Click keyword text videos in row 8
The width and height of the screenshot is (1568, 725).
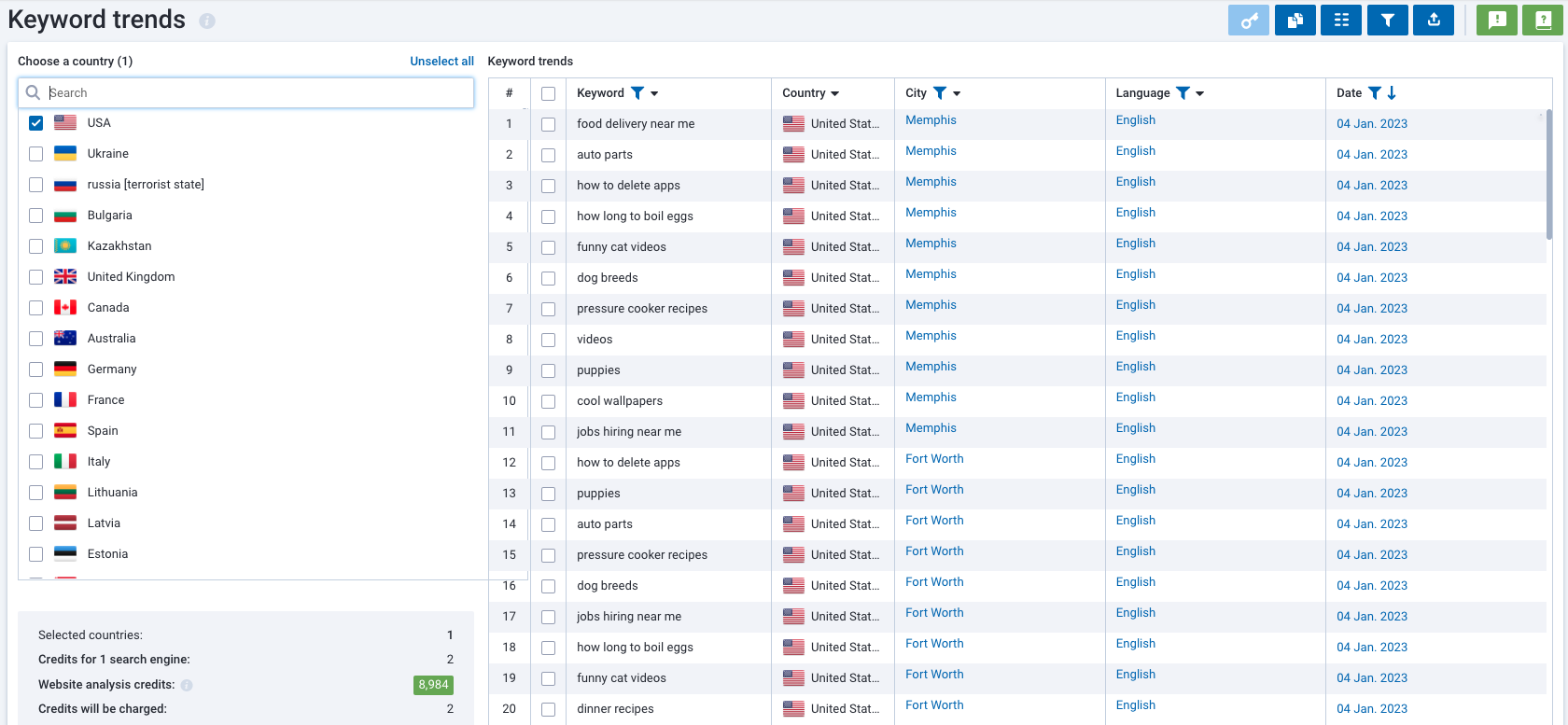click(595, 340)
